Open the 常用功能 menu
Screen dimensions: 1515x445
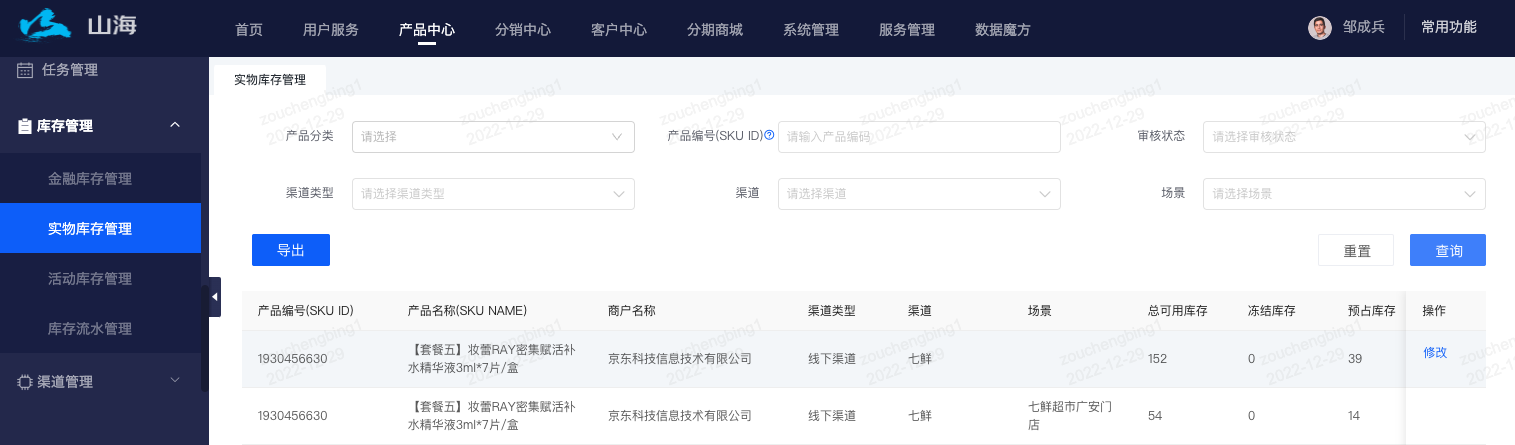pyautogui.click(x=1449, y=27)
